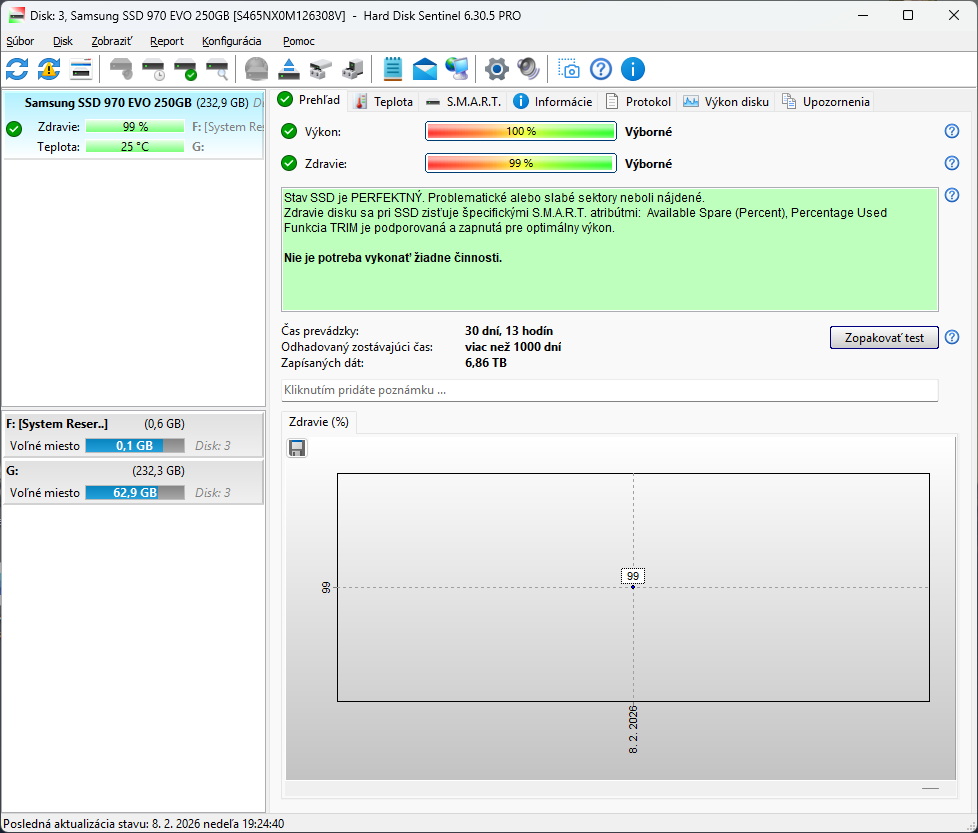The height and width of the screenshot is (833, 978).
Task: Switch to the Protokol tab
Action: tap(638, 102)
